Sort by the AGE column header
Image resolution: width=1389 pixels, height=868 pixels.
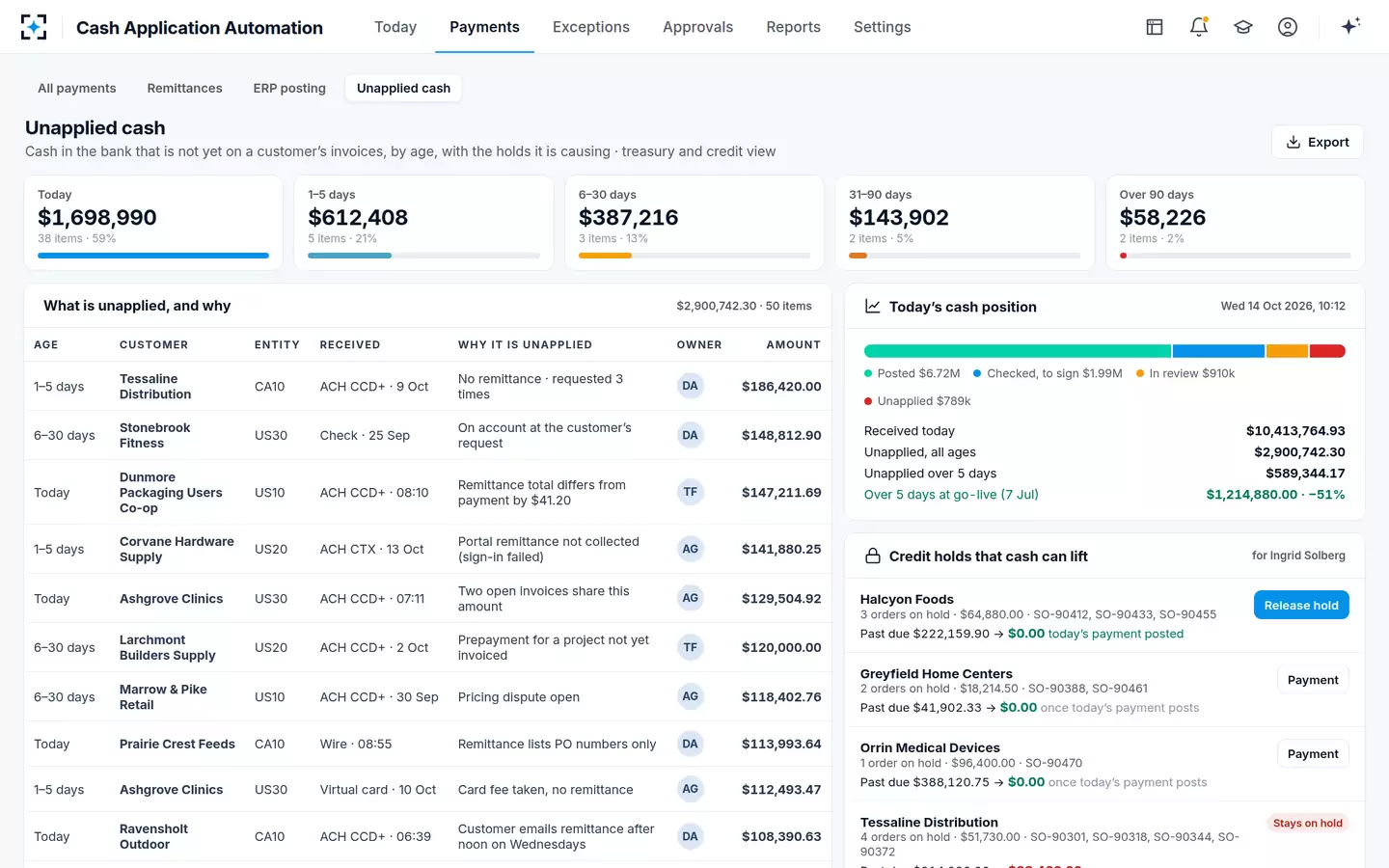(46, 344)
